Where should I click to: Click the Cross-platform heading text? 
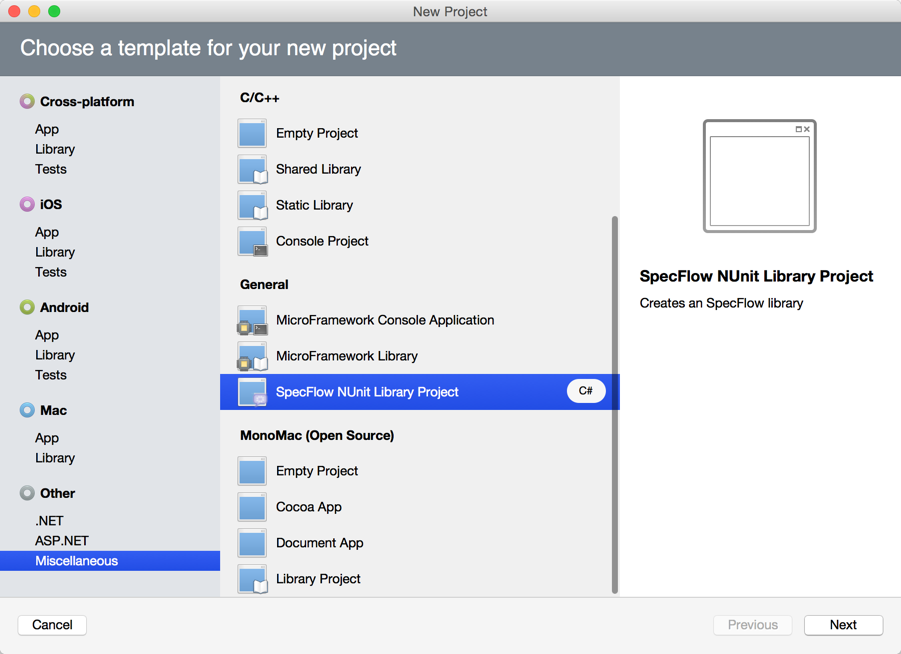tap(87, 102)
